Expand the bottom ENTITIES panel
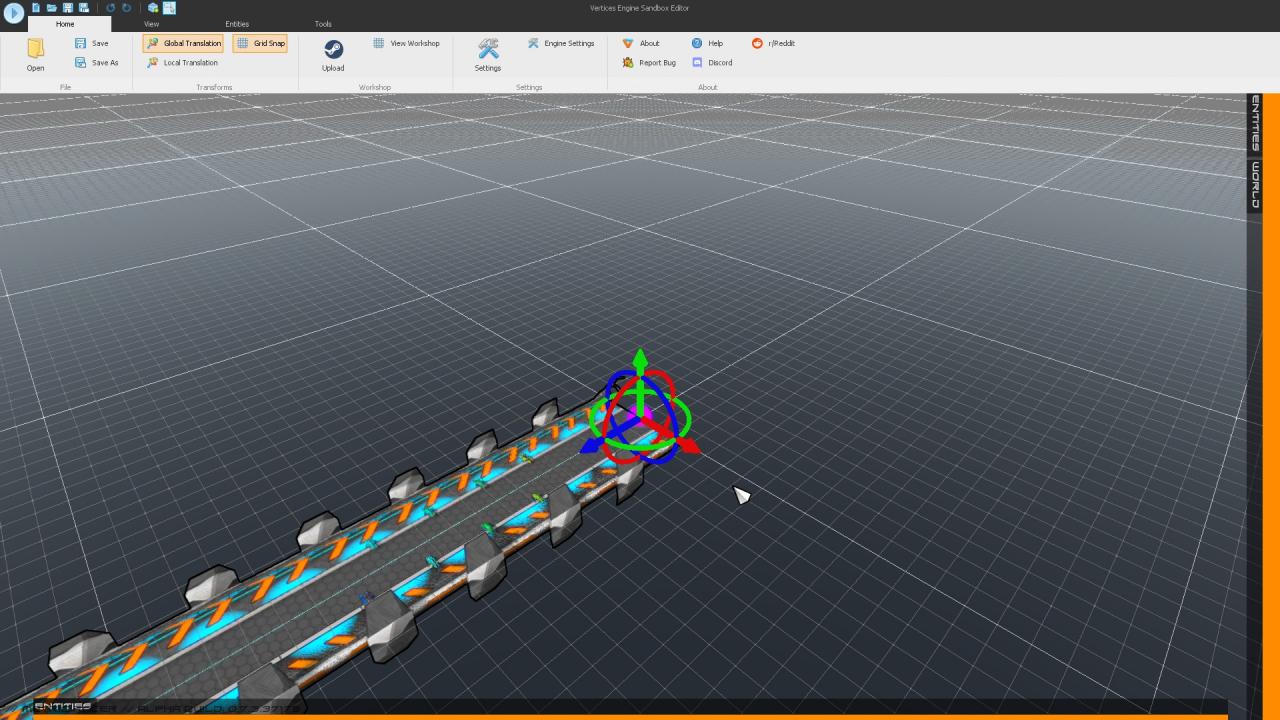Image resolution: width=1280 pixels, height=720 pixels. 62,707
